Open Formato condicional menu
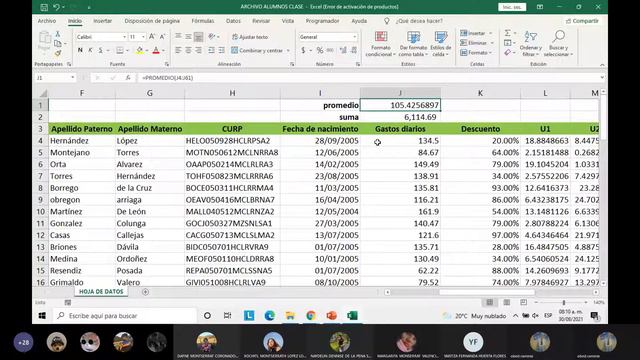The height and width of the screenshot is (360, 640). point(380,44)
